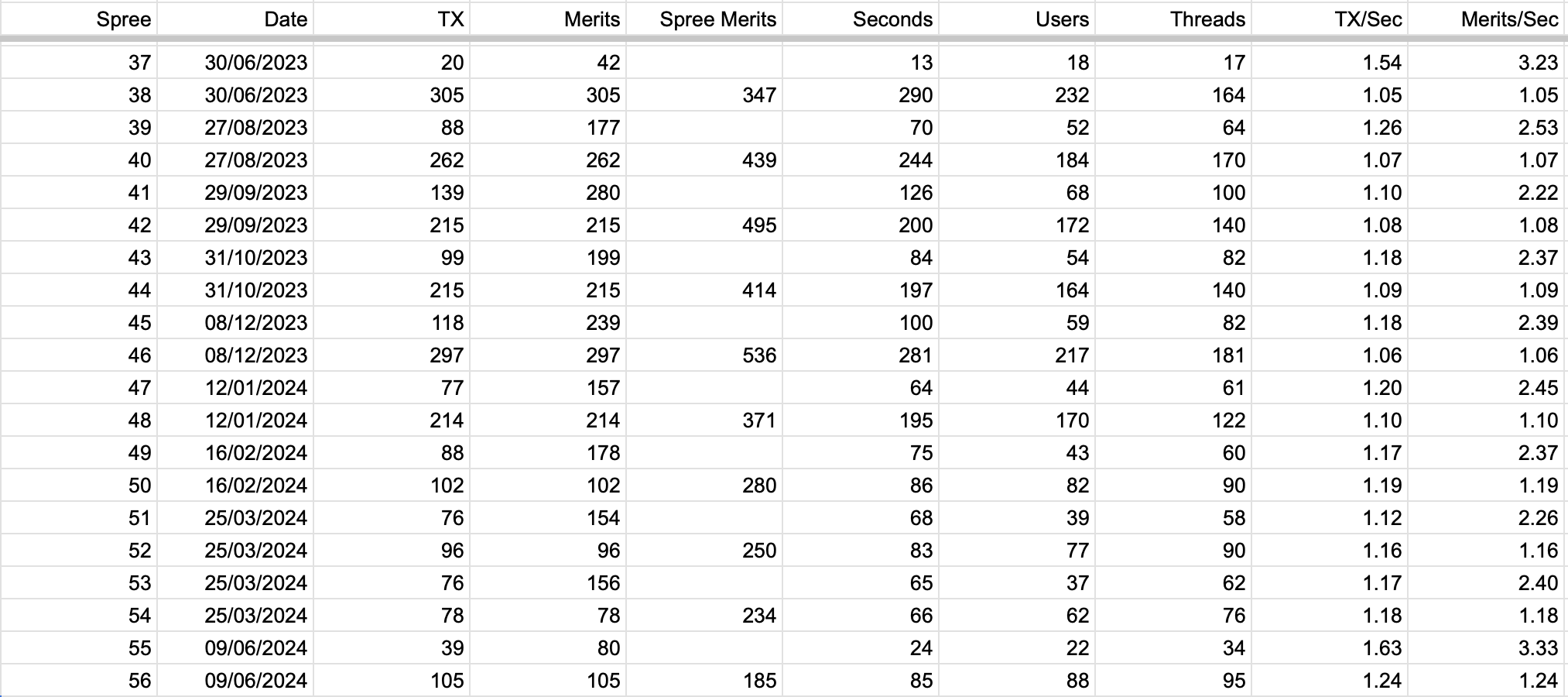Click Spree Merits value 536
The image size is (1568, 697).
tap(704, 355)
